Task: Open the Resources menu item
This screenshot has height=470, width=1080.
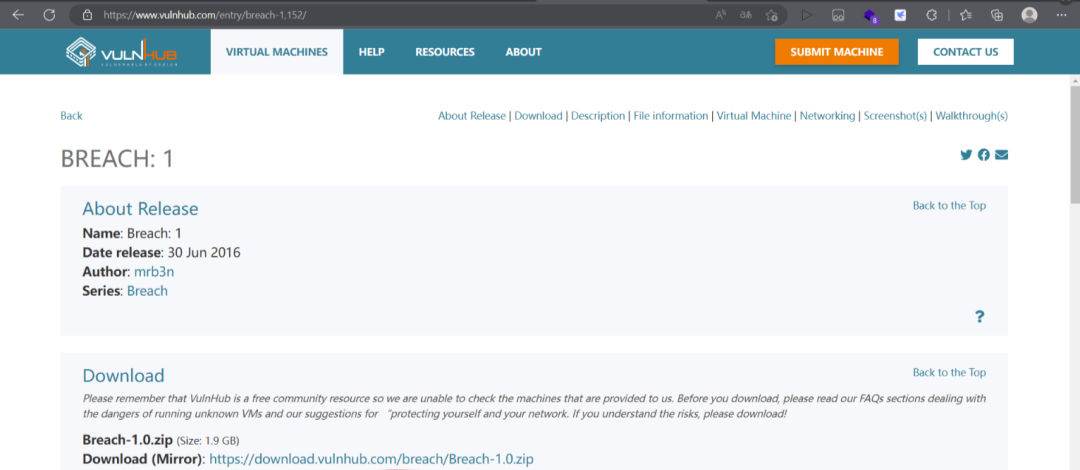Action: [445, 52]
